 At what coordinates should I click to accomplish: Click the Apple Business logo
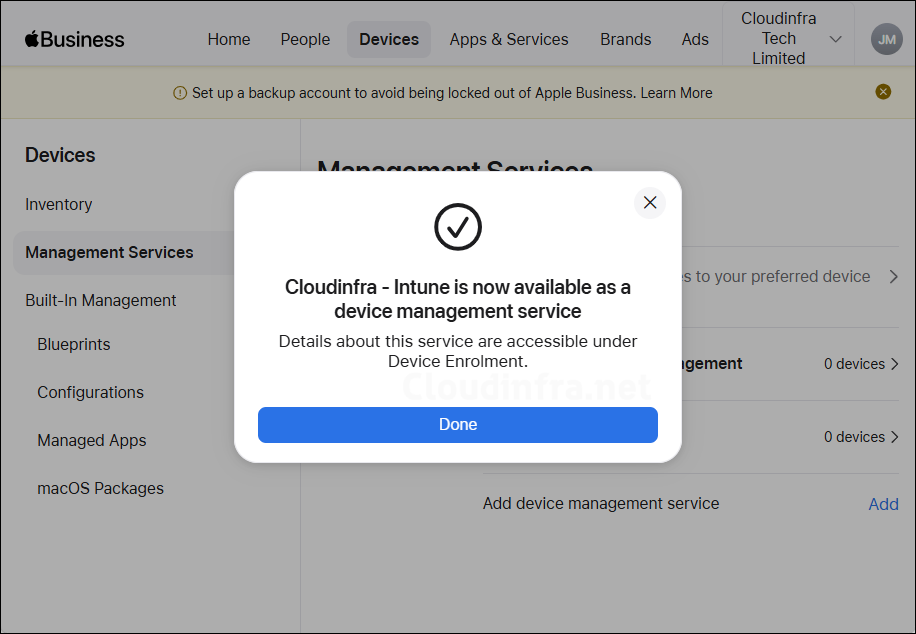(x=74, y=39)
